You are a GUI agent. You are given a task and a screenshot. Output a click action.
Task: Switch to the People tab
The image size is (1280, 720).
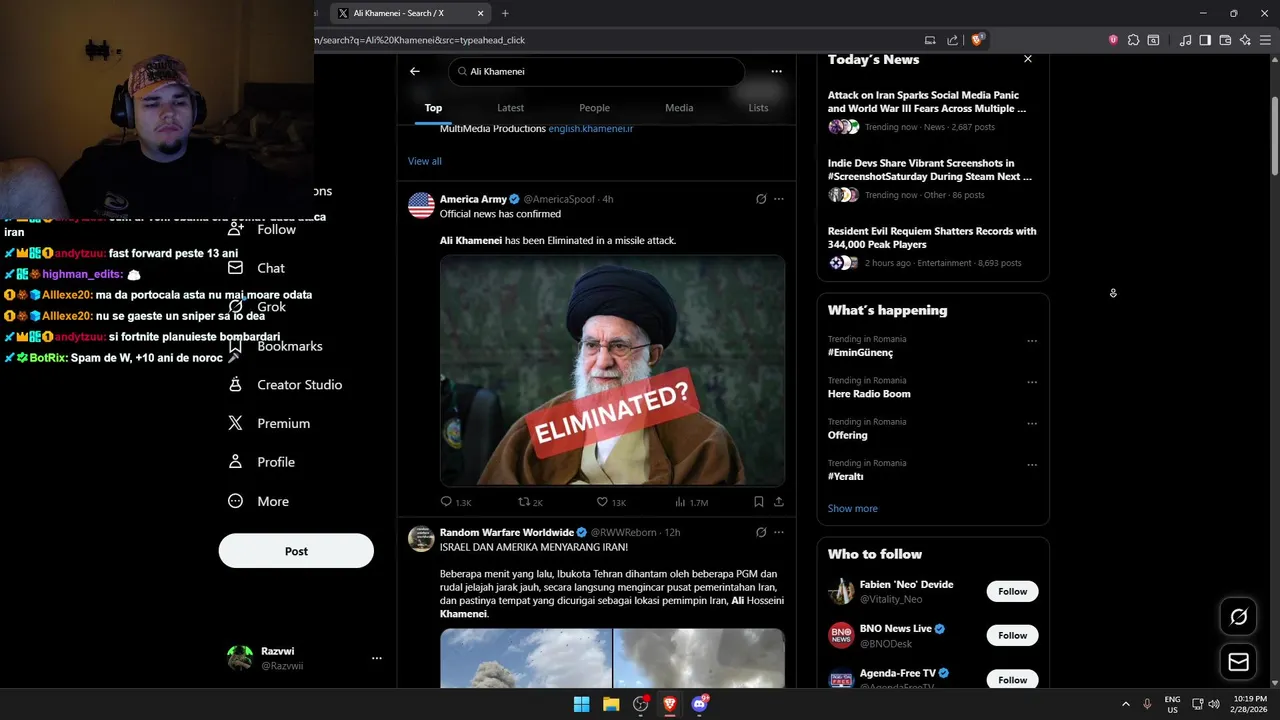pos(594,108)
